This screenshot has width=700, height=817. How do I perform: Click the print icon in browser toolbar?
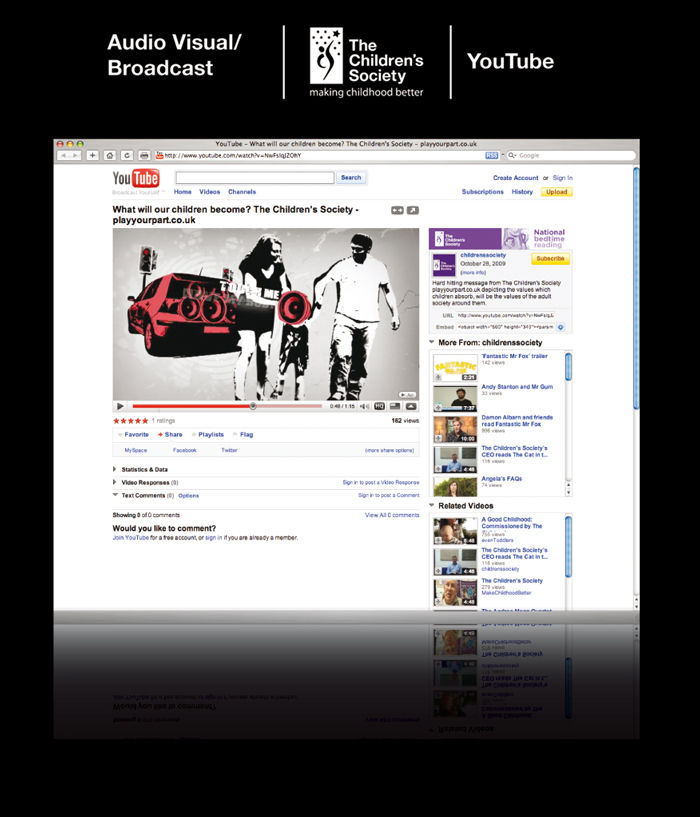(144, 155)
